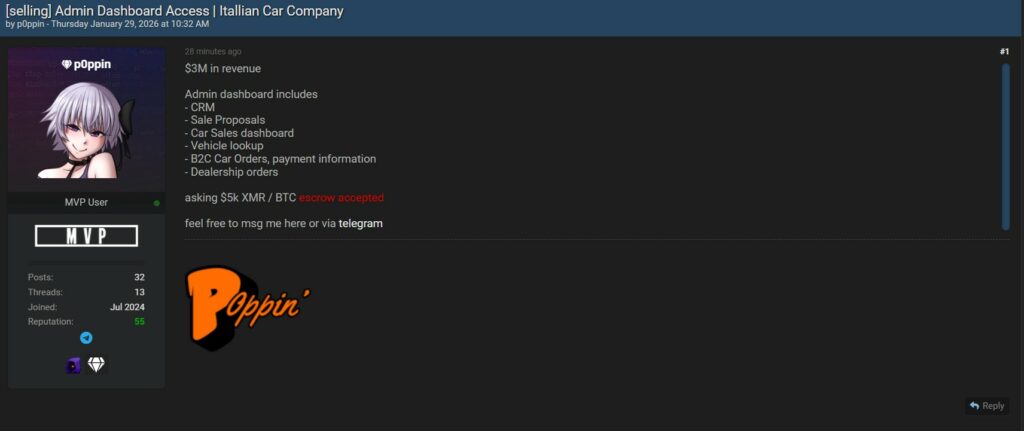Click the diamond icon beside p0ppin username
This screenshot has height=431, width=1024.
[66, 64]
